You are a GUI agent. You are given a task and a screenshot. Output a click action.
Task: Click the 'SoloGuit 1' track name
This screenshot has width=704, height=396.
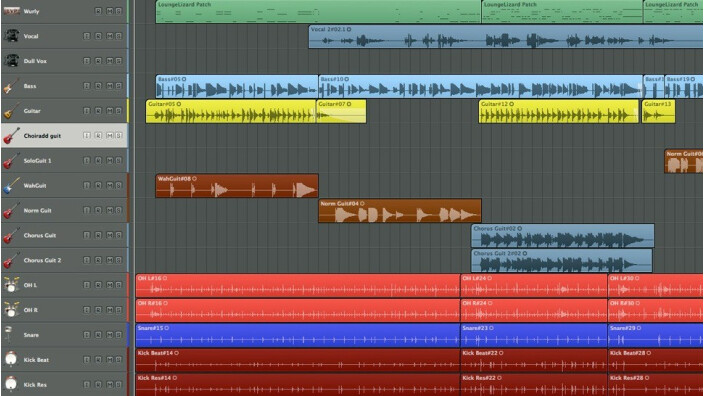(37, 161)
